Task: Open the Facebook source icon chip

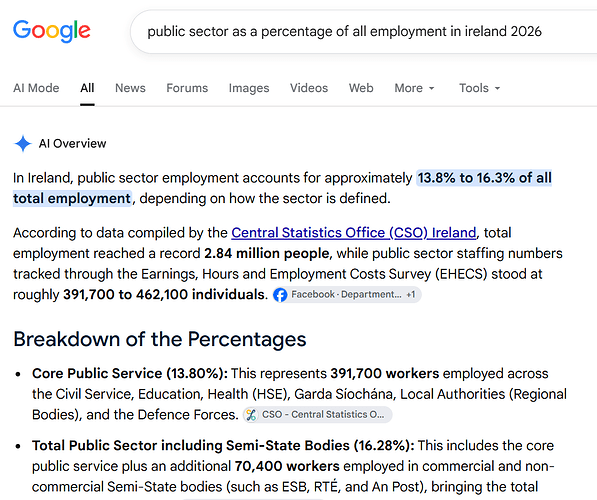Action: [280, 295]
